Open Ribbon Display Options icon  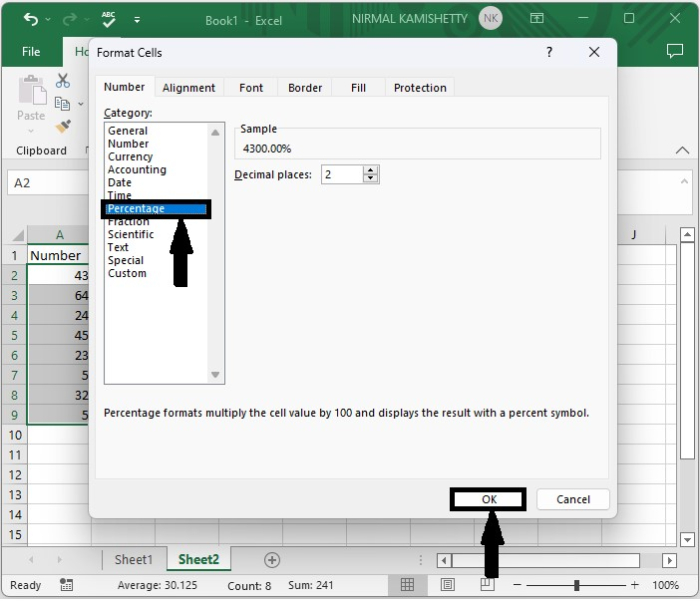coord(537,18)
